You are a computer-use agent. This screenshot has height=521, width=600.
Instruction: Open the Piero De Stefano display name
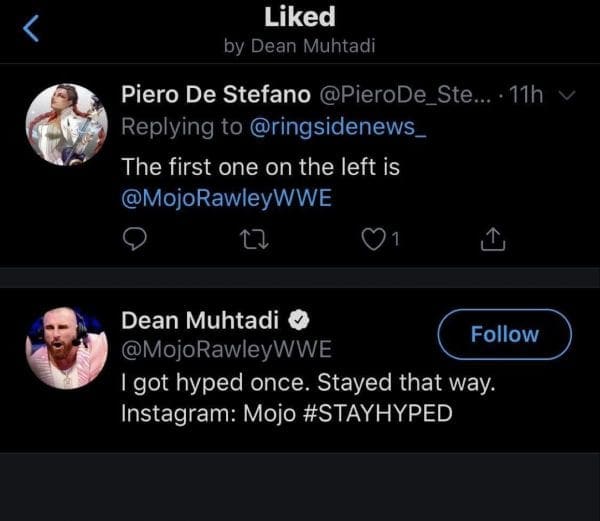214,94
